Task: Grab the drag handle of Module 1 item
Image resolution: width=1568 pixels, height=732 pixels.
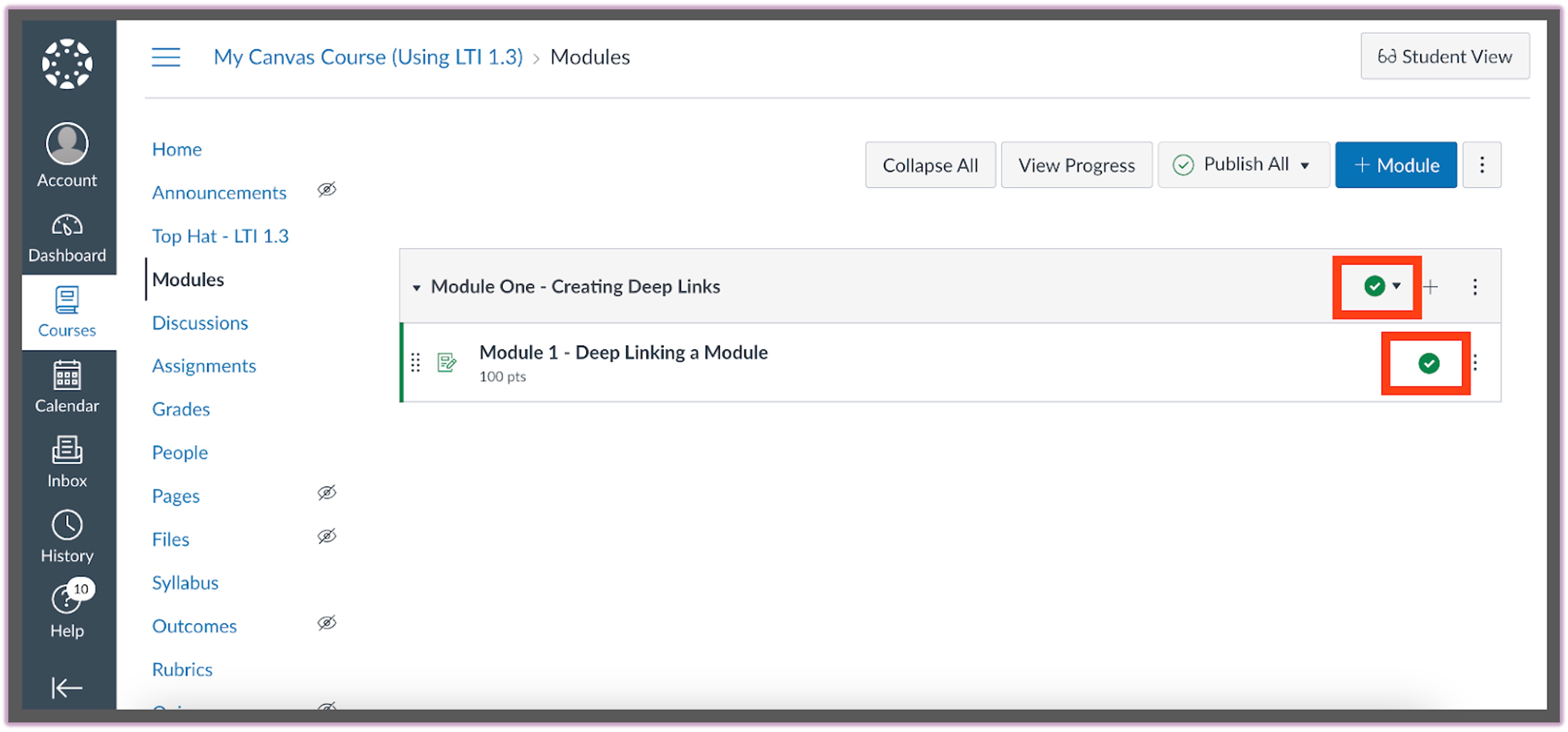Action: pyautogui.click(x=416, y=363)
